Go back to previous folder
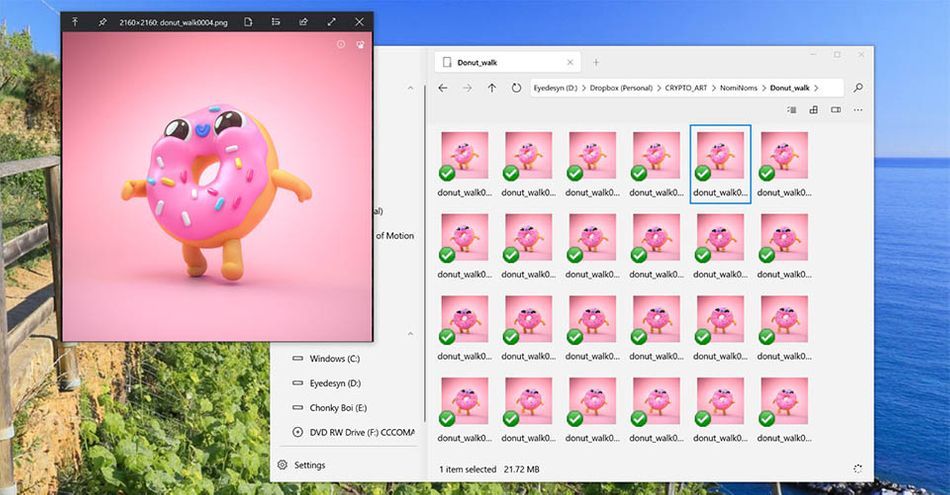This screenshot has height=495, width=950. (443, 88)
